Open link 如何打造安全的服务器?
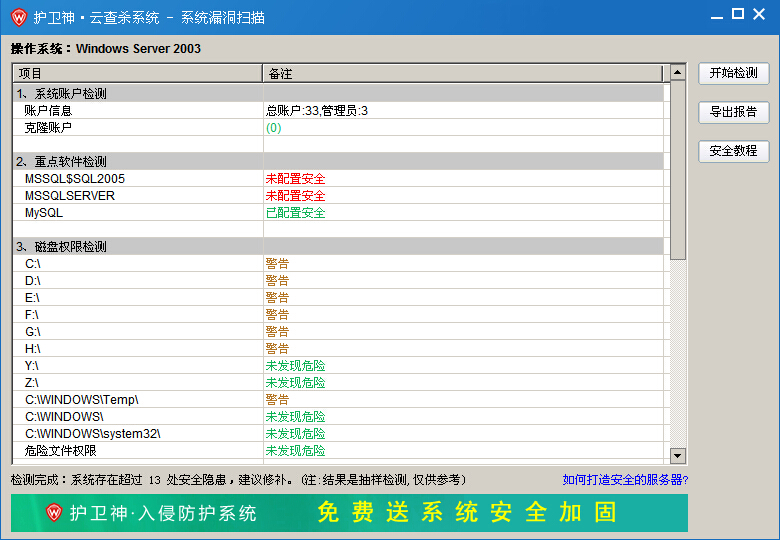This screenshot has height=540, width=780. (x=625, y=480)
